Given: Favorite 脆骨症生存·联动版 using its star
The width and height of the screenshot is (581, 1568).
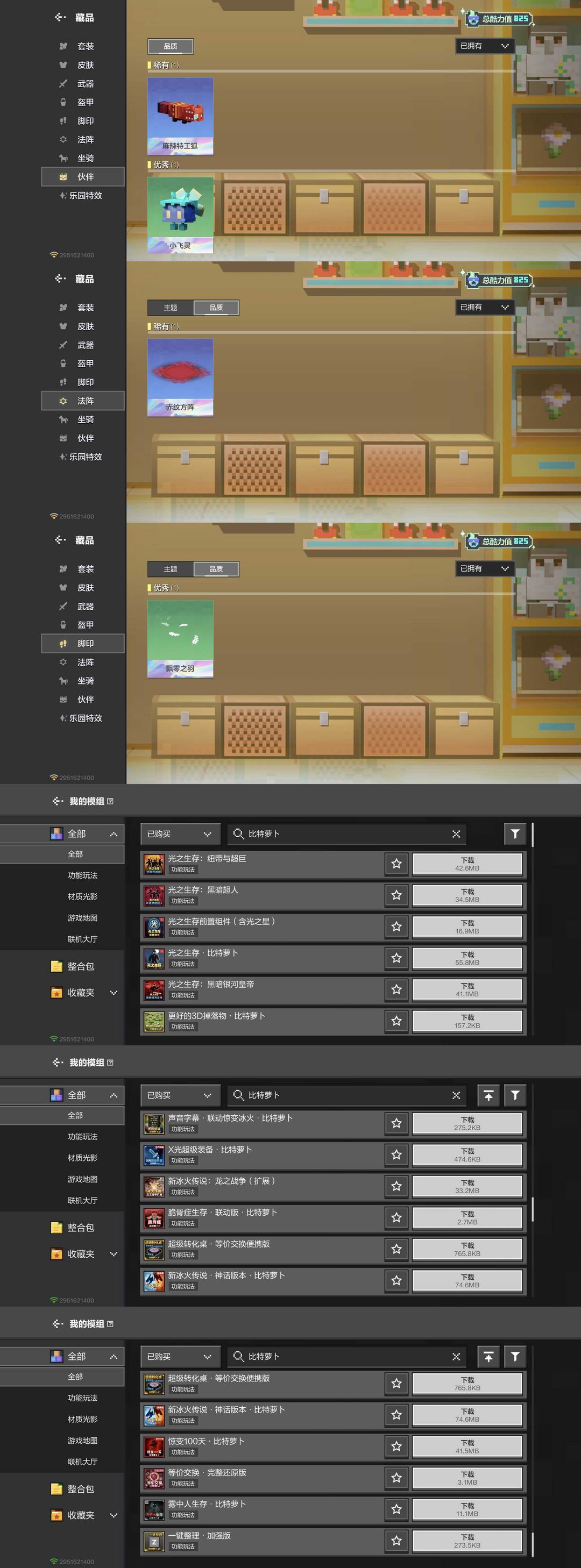Looking at the screenshot, I should click(x=396, y=1218).
